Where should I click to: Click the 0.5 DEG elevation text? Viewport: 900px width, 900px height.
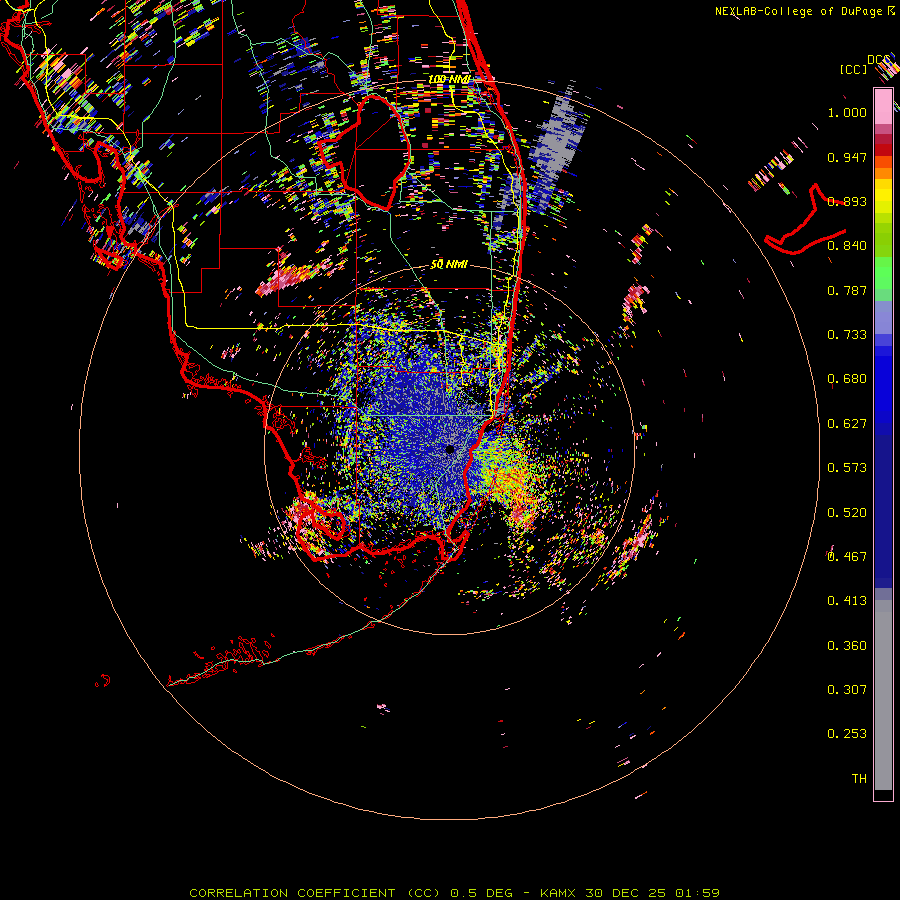481,893
